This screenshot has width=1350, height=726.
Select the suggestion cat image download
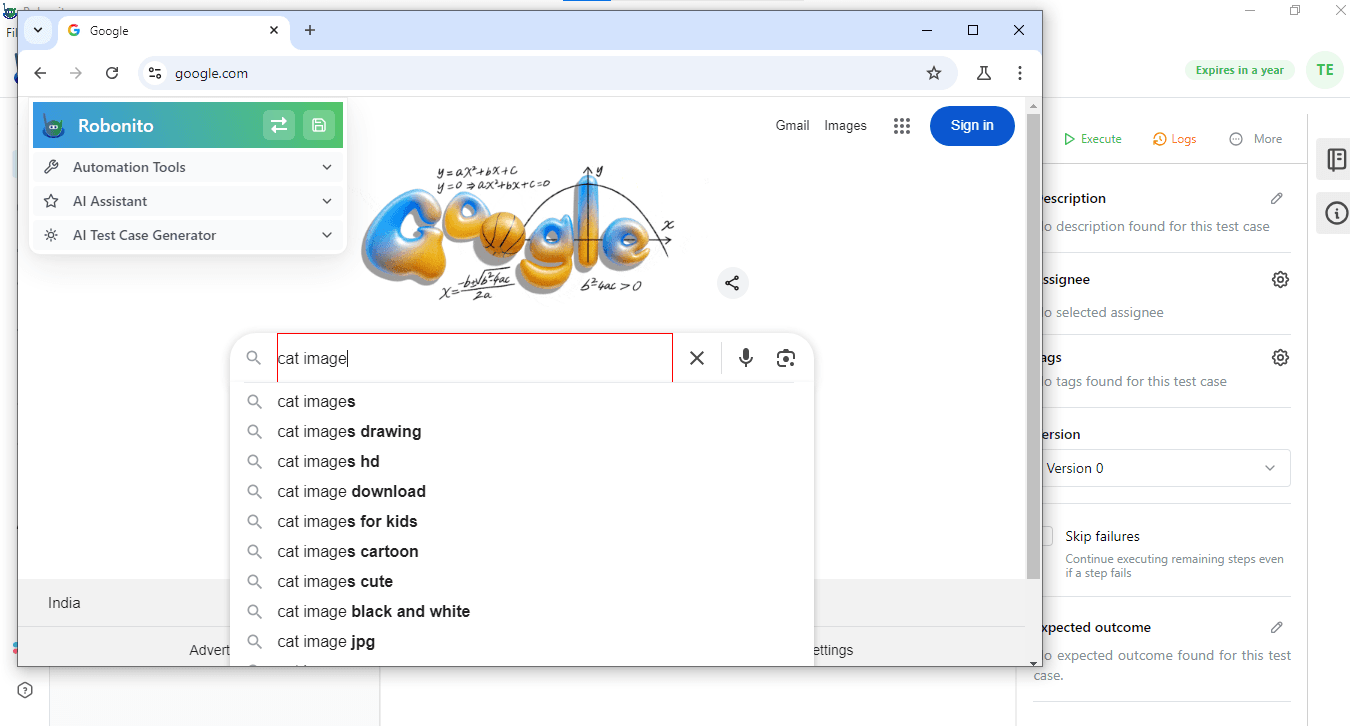[522, 492]
